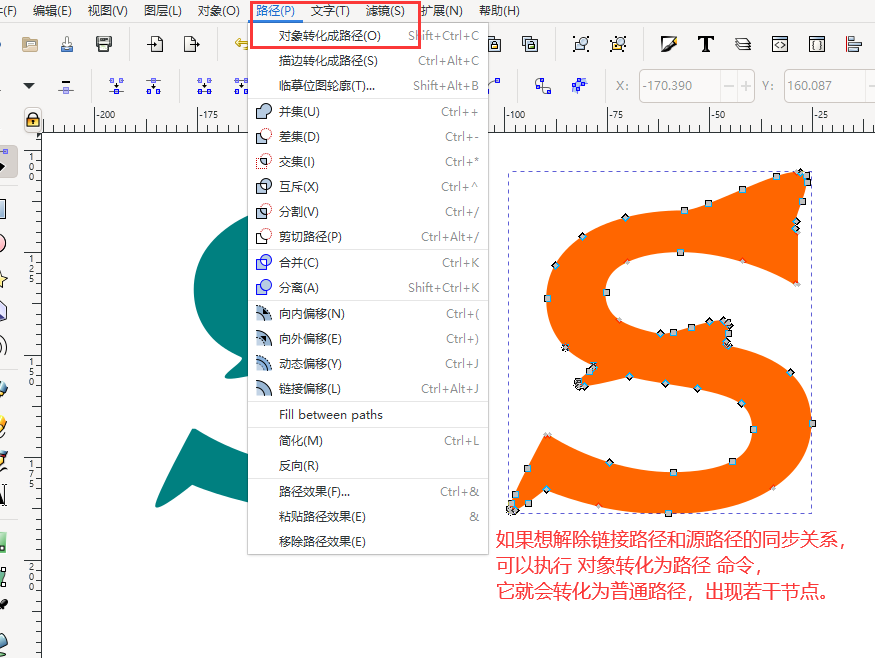Click the break path at nodes icon
This screenshot has height=658, width=875.
click(x=153, y=86)
